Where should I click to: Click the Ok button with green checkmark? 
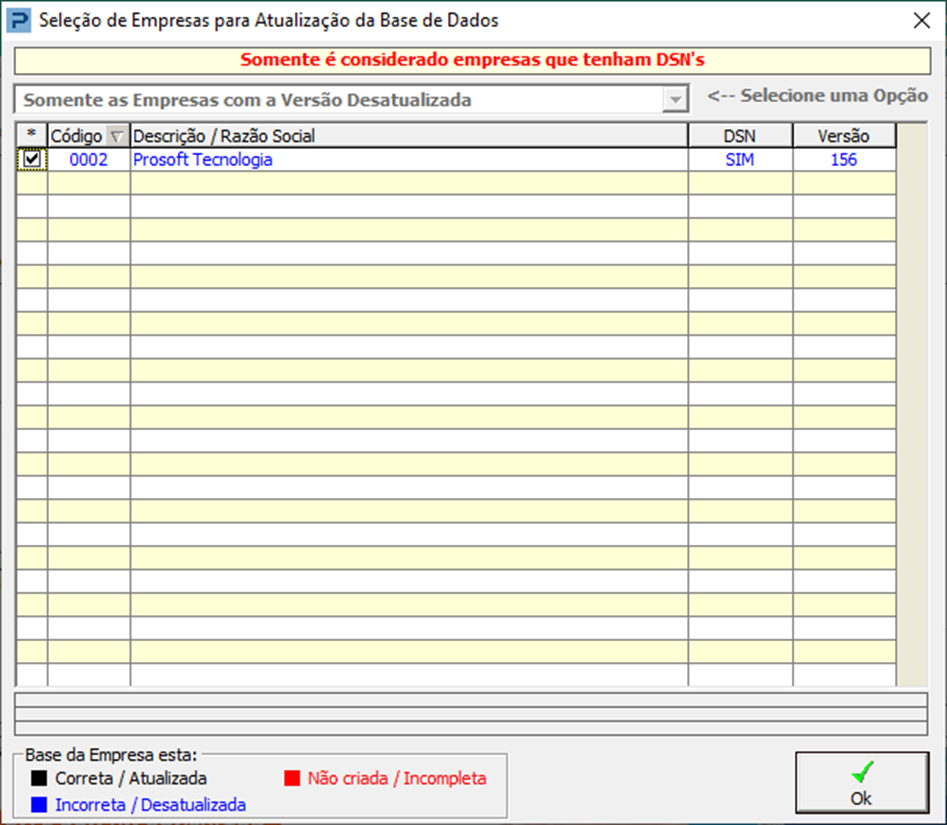(x=861, y=782)
